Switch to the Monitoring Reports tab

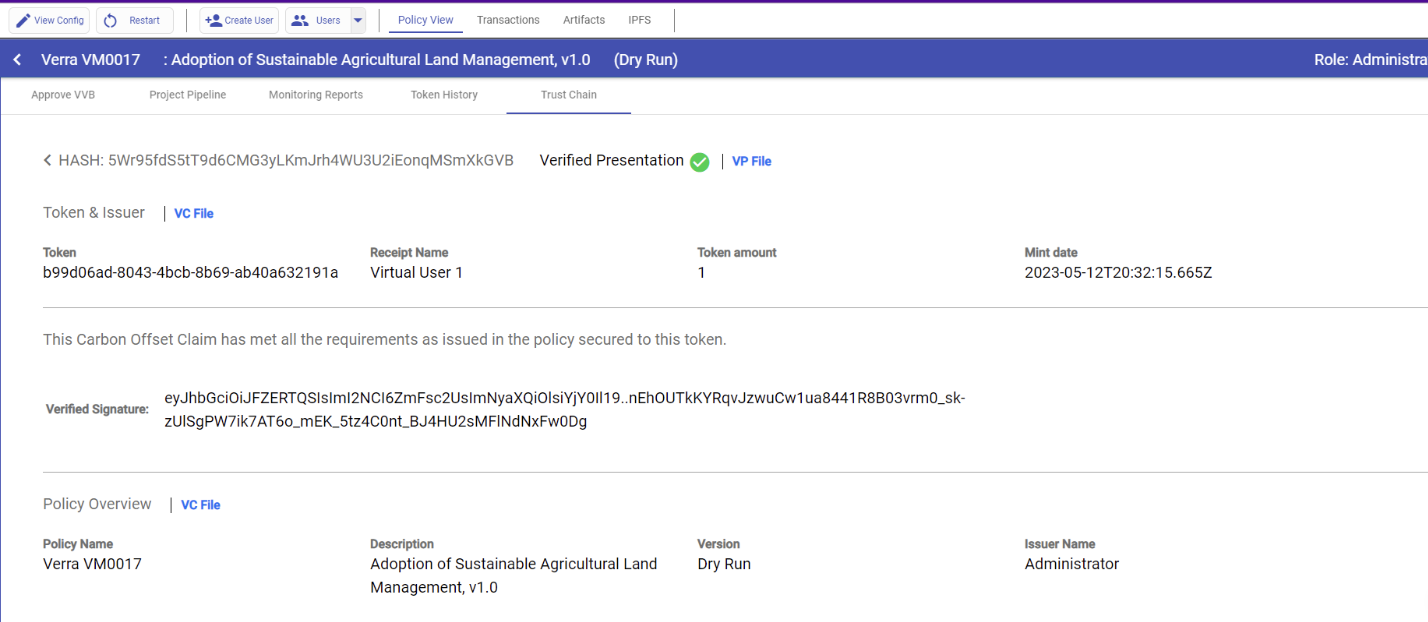coord(316,95)
